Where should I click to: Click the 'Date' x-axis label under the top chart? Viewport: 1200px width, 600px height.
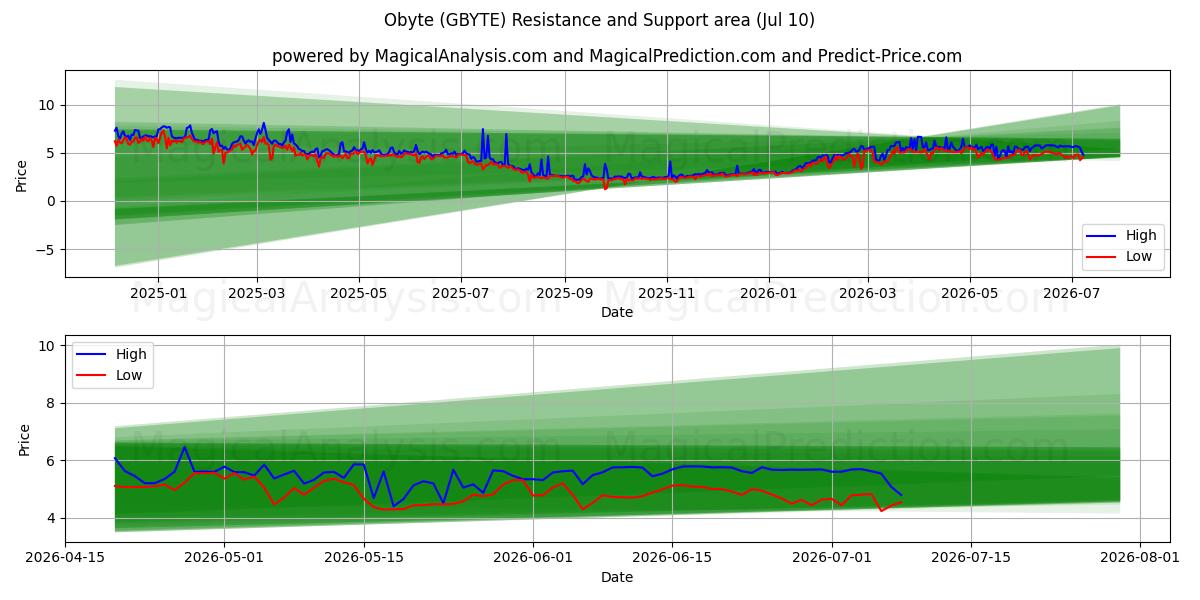point(617,312)
